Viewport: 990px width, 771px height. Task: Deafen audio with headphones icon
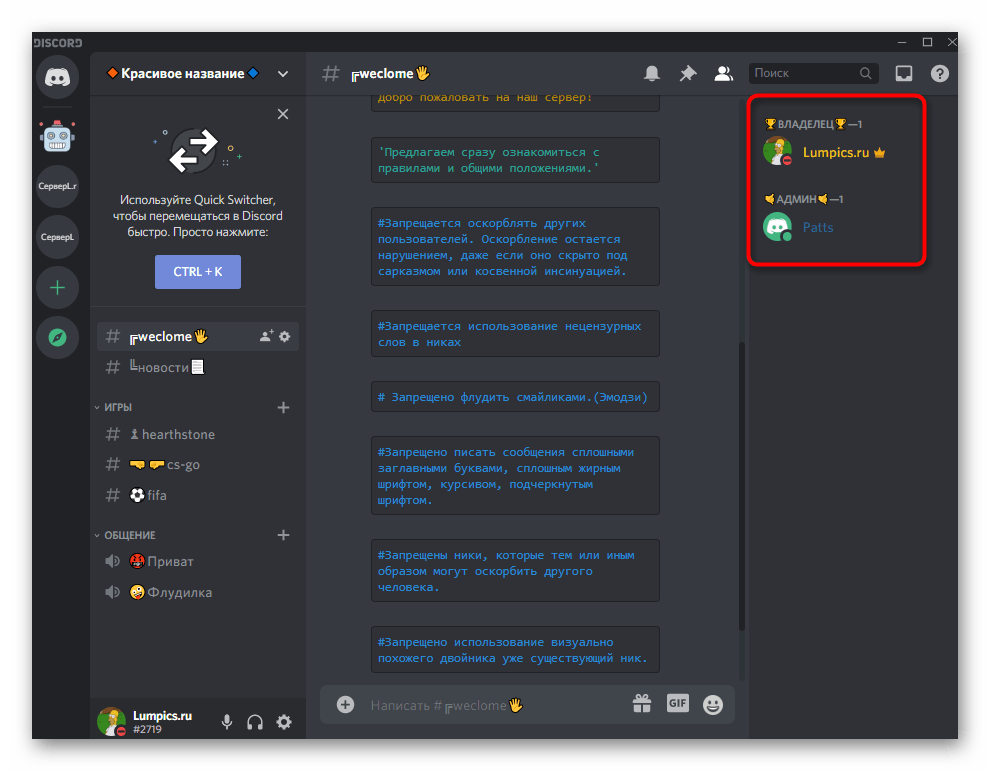(255, 722)
